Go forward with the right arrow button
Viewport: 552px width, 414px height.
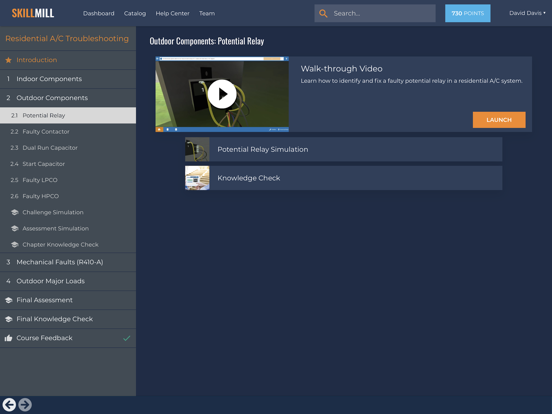(25, 404)
